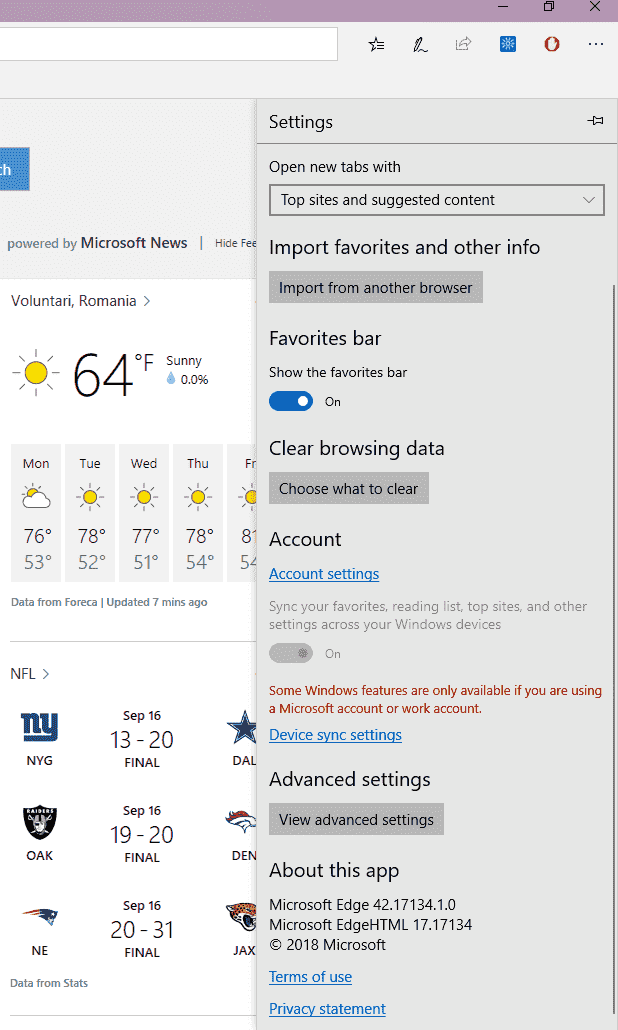Click the New England Patriots logo
Image resolution: width=618 pixels, height=1030 pixels.
tap(39, 916)
